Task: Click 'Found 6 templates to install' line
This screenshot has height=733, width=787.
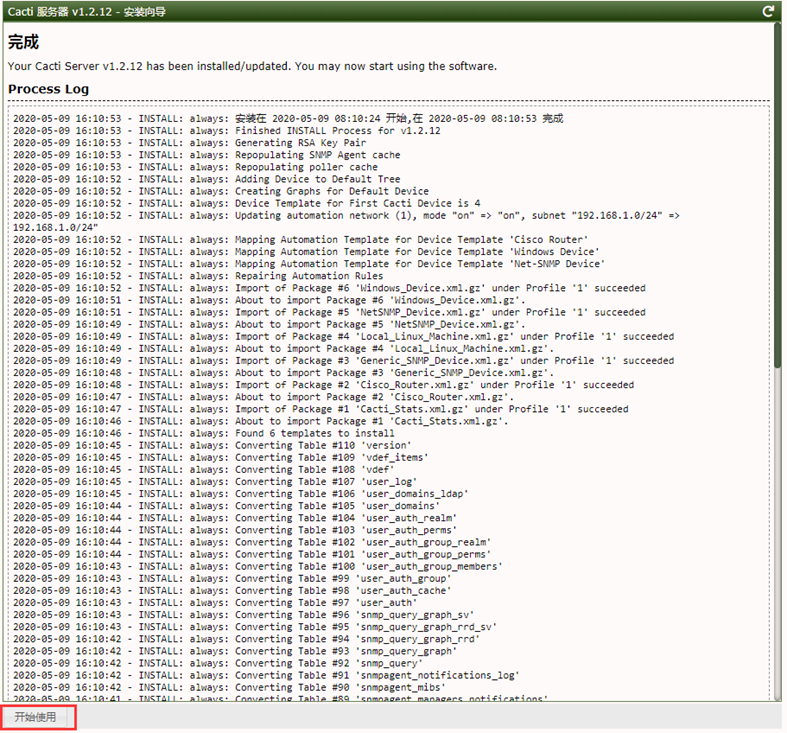Action: point(204,433)
